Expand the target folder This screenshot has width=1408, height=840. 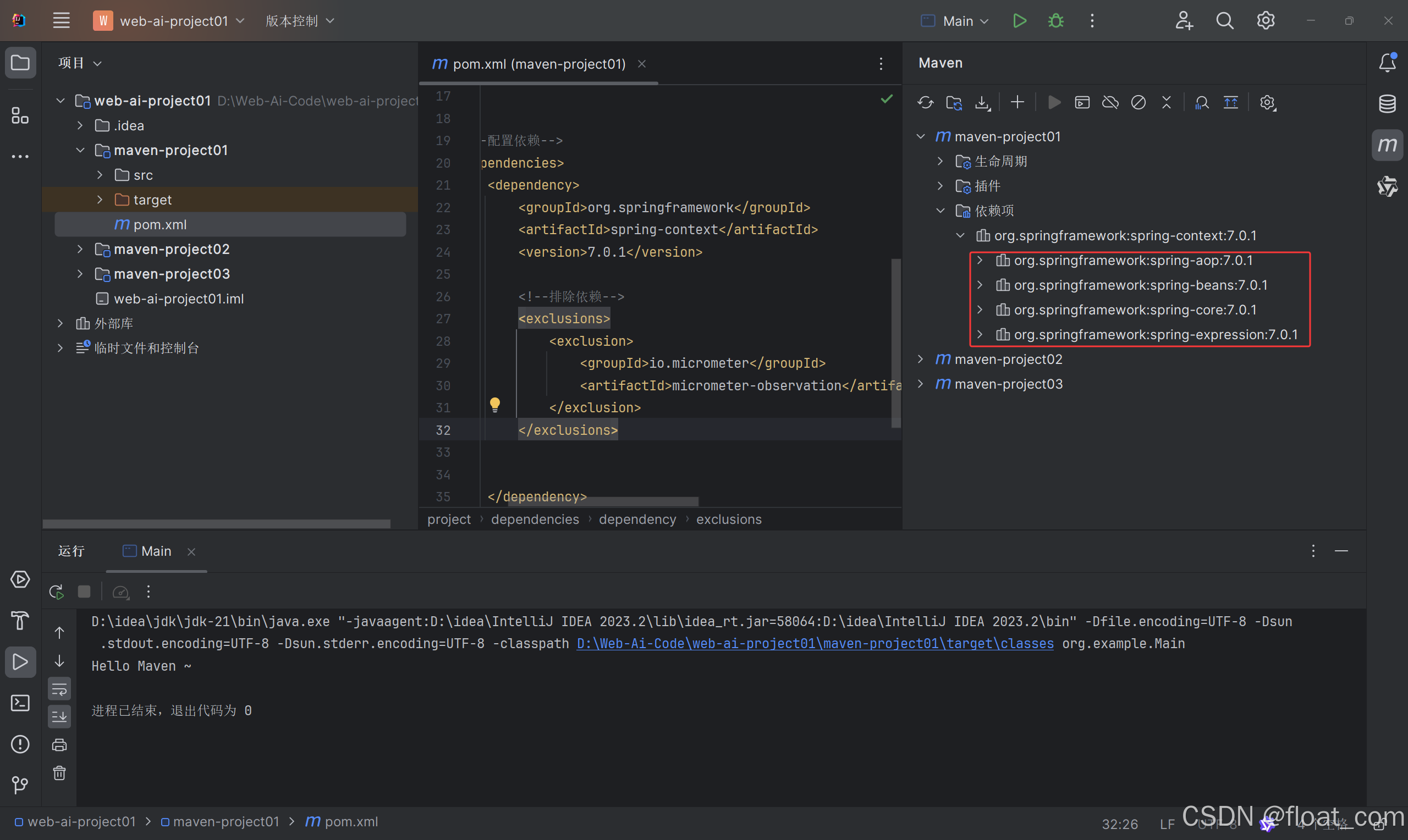(100, 200)
